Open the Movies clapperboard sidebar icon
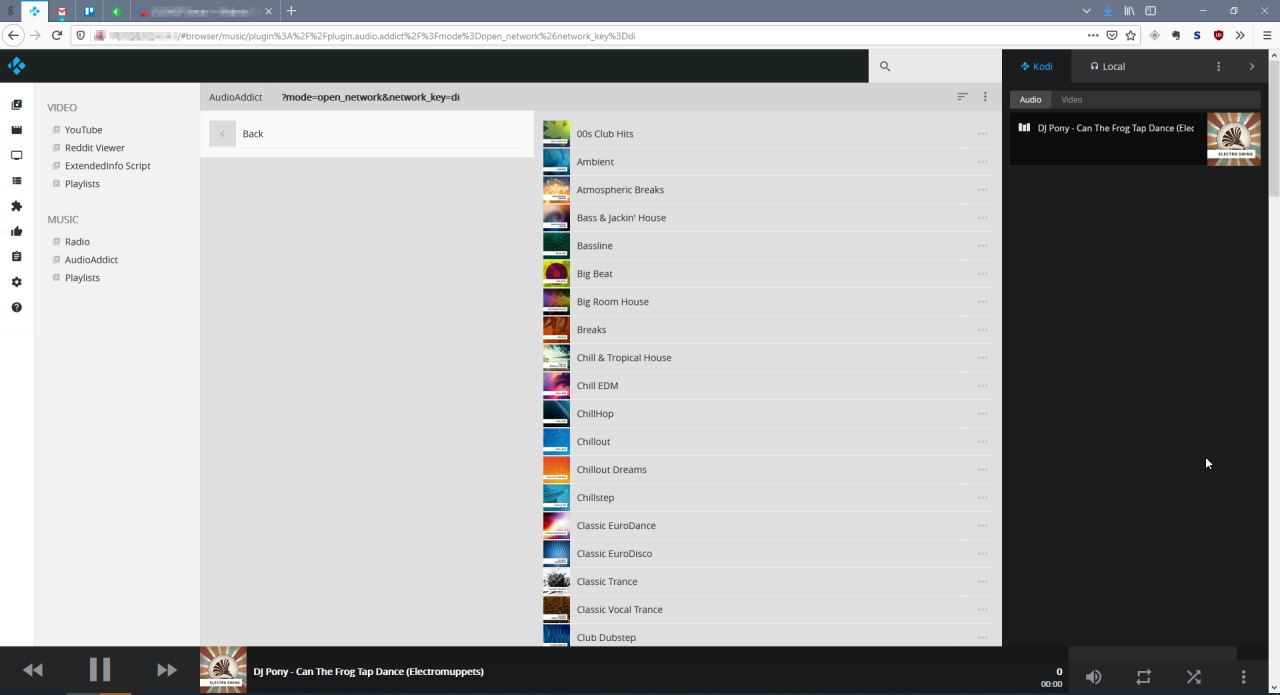 (x=16, y=130)
